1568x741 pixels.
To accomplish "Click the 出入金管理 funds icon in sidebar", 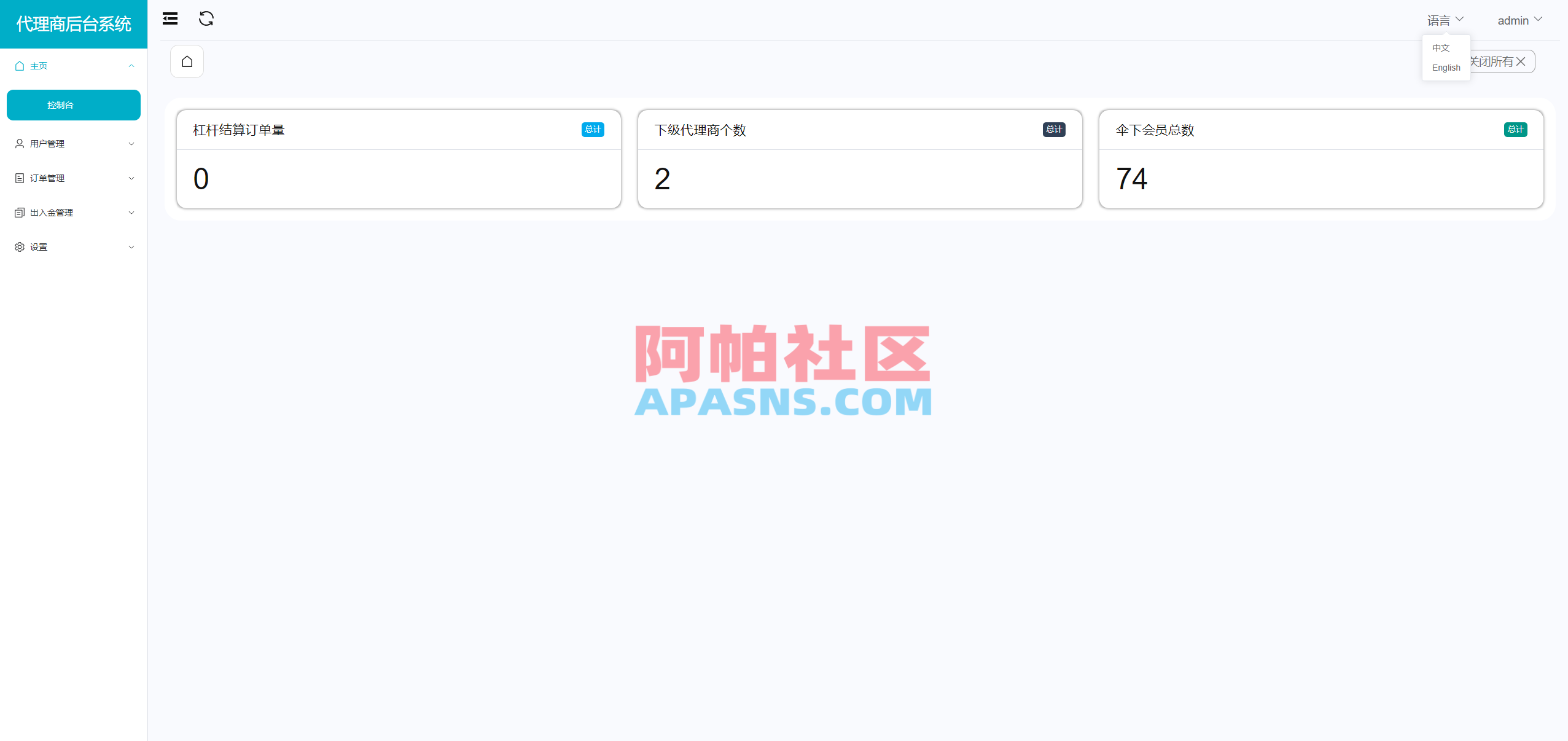I will [x=19, y=212].
